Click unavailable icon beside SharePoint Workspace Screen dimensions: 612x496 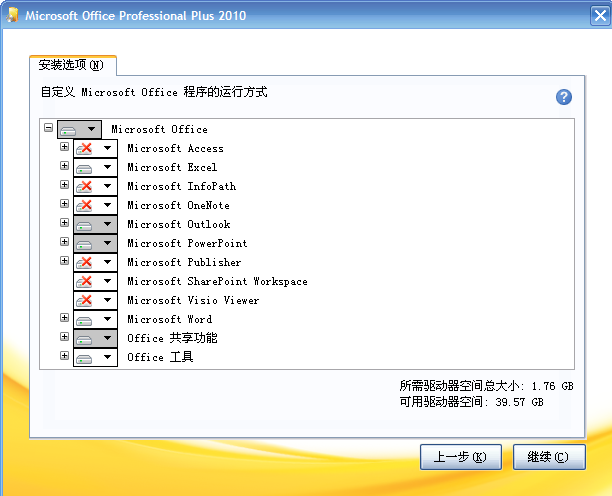click(84, 282)
